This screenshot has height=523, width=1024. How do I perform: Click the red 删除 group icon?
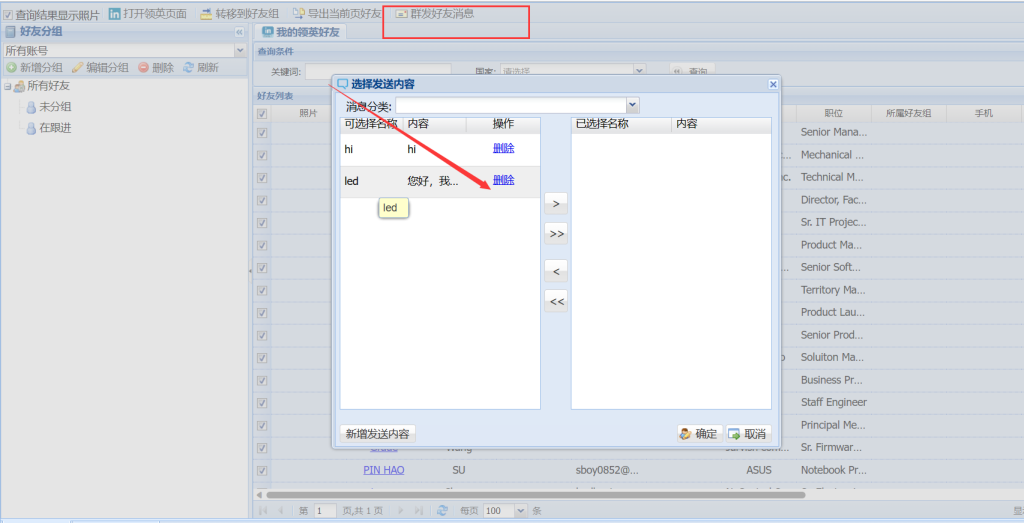coord(144,68)
